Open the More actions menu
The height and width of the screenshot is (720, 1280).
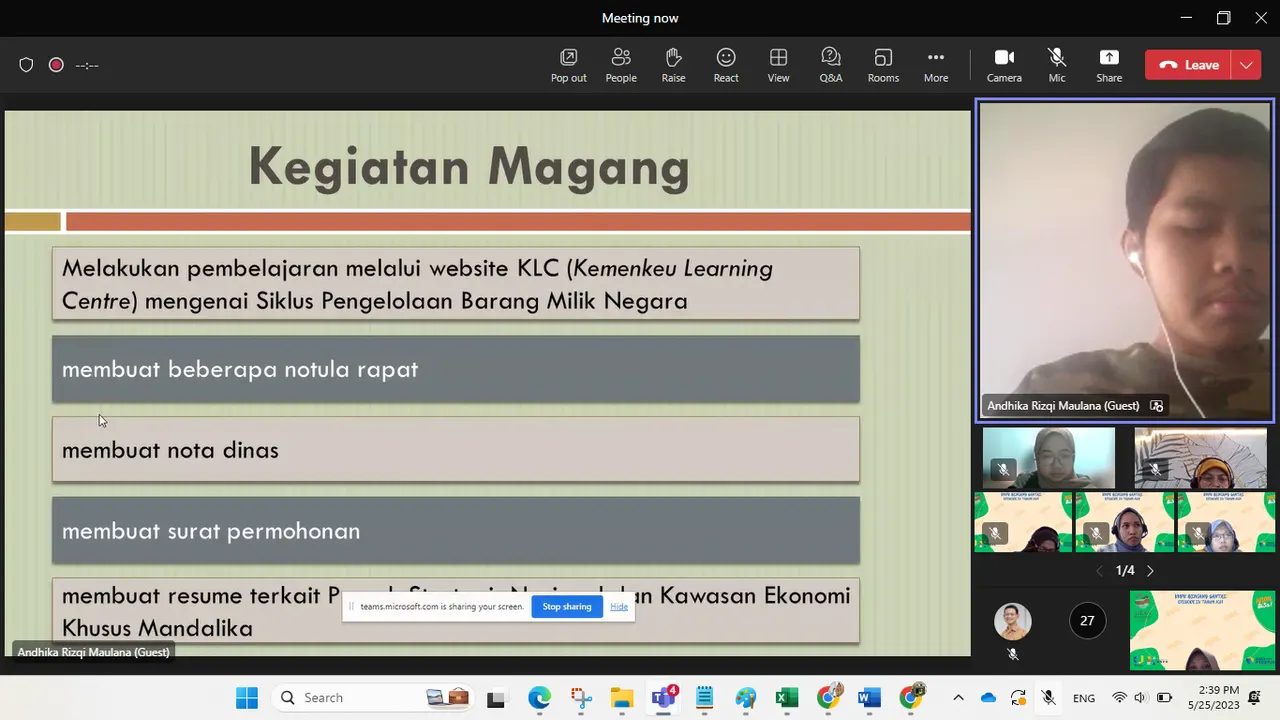[936, 65]
